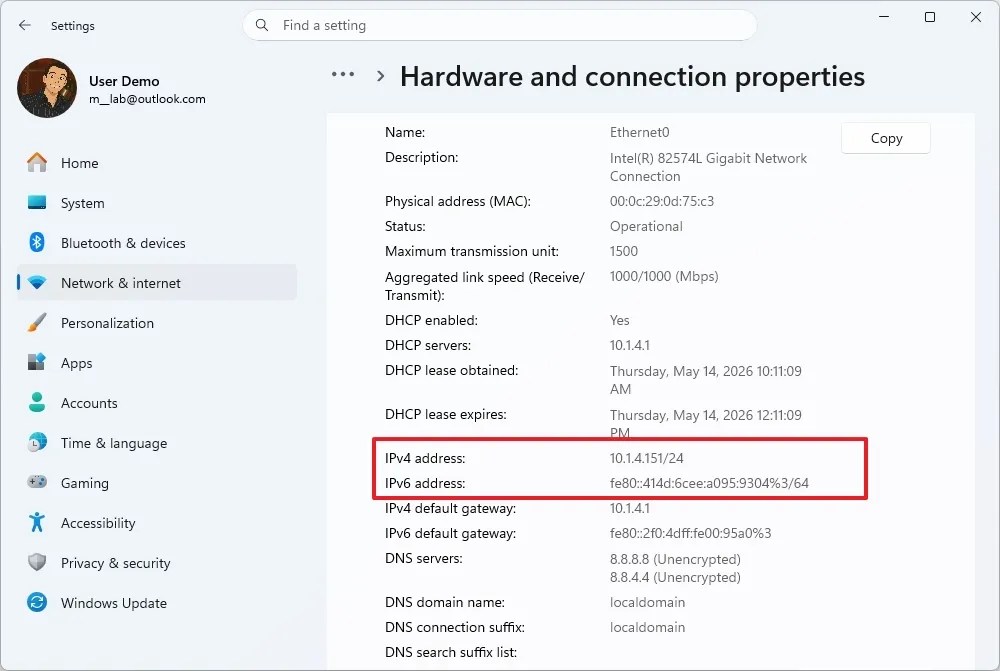Click the User Demo name
This screenshot has width=1000, height=671.
124,81
